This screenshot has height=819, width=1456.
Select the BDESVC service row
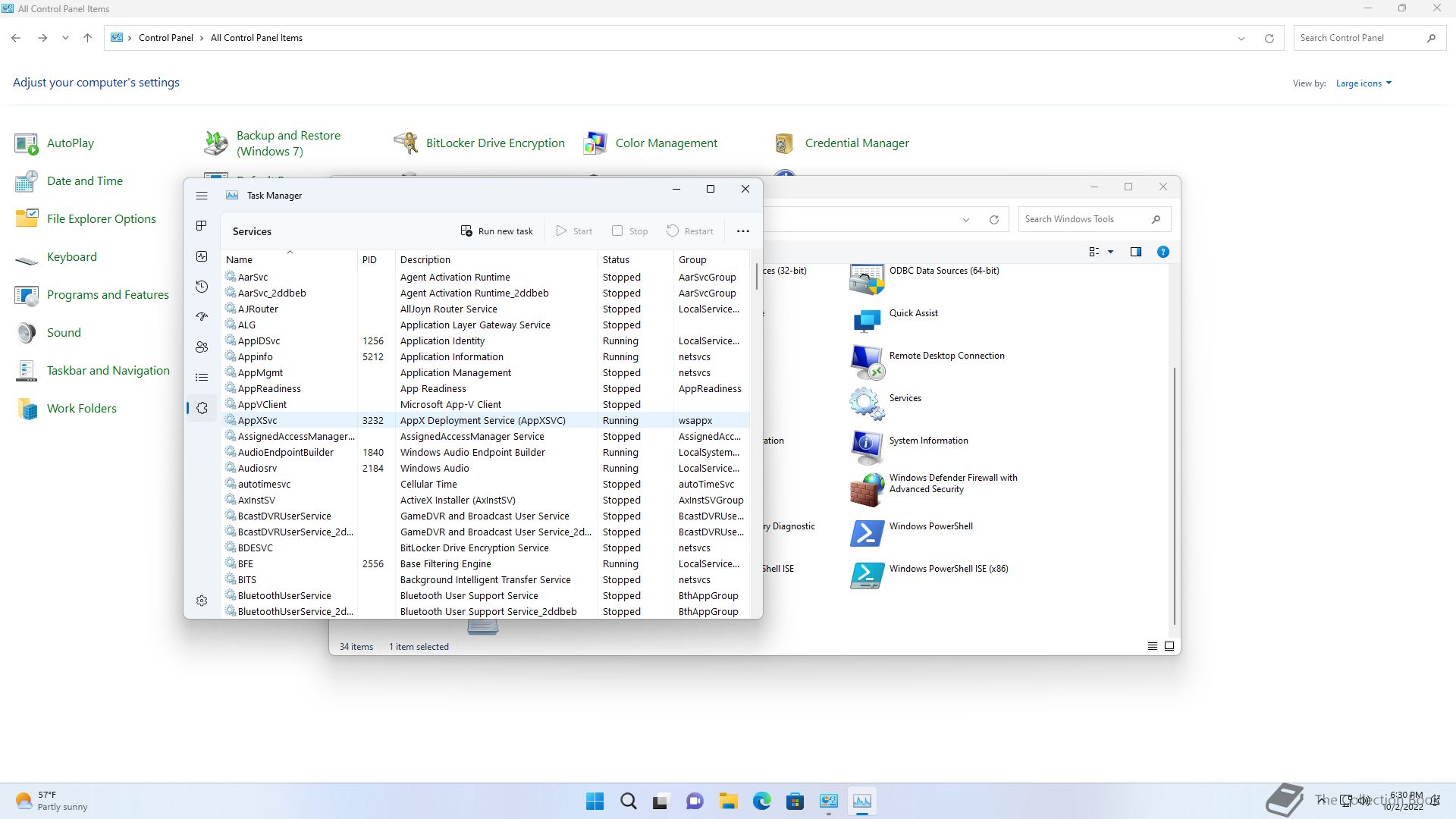pyautogui.click(x=485, y=548)
